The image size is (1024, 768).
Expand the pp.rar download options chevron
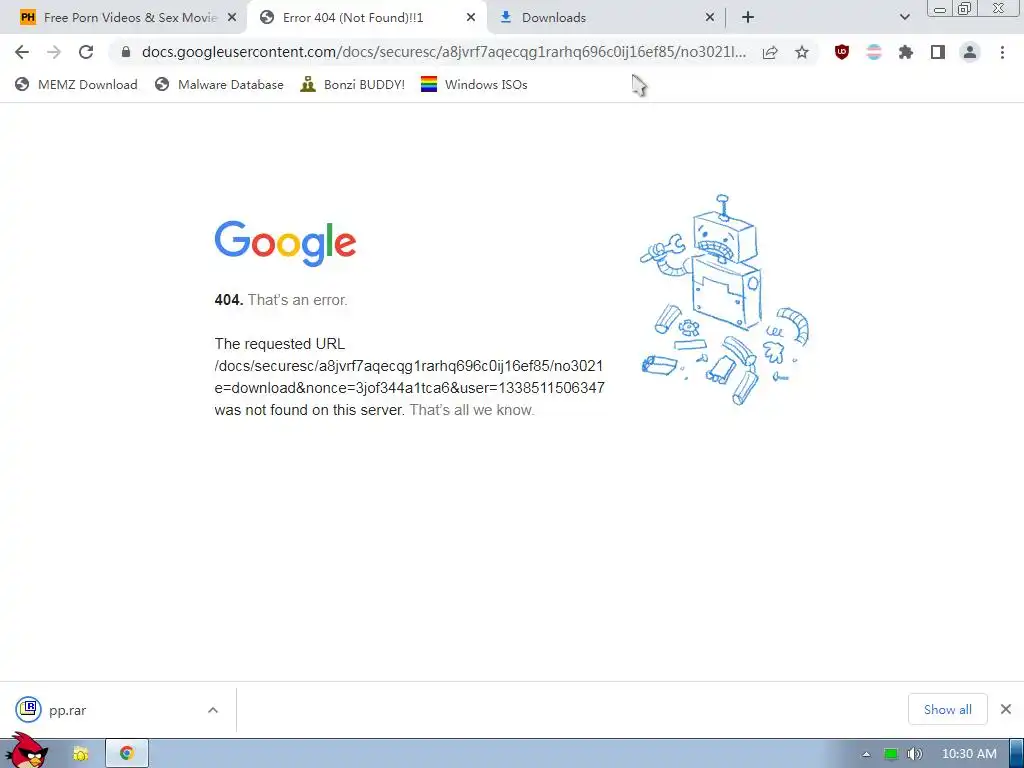click(213, 710)
